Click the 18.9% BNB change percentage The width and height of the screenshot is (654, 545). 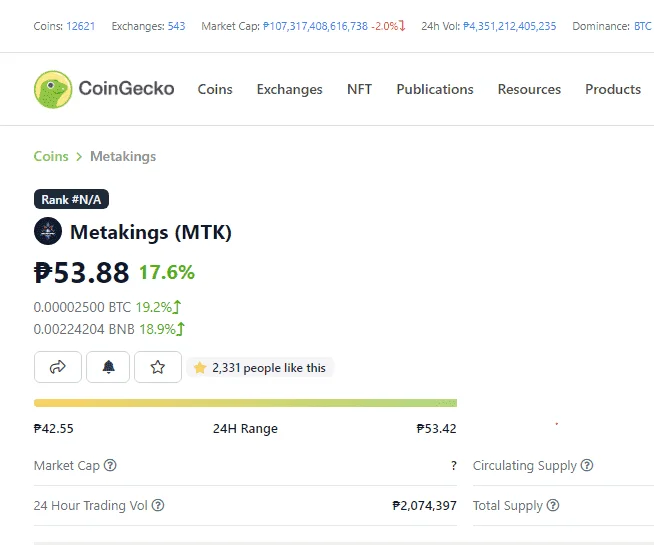[157, 329]
